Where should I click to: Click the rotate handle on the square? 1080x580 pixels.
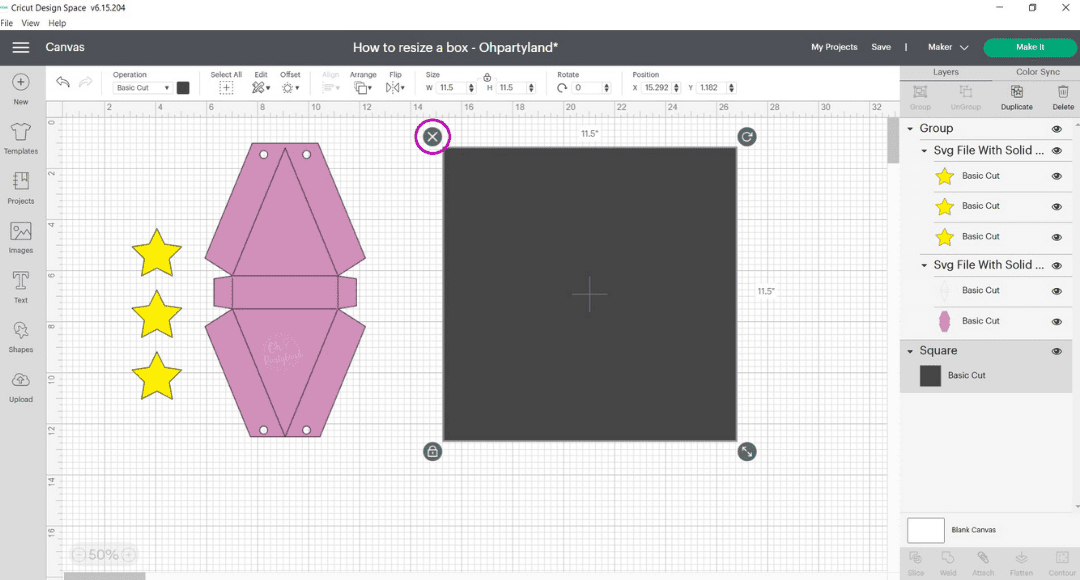tap(747, 136)
